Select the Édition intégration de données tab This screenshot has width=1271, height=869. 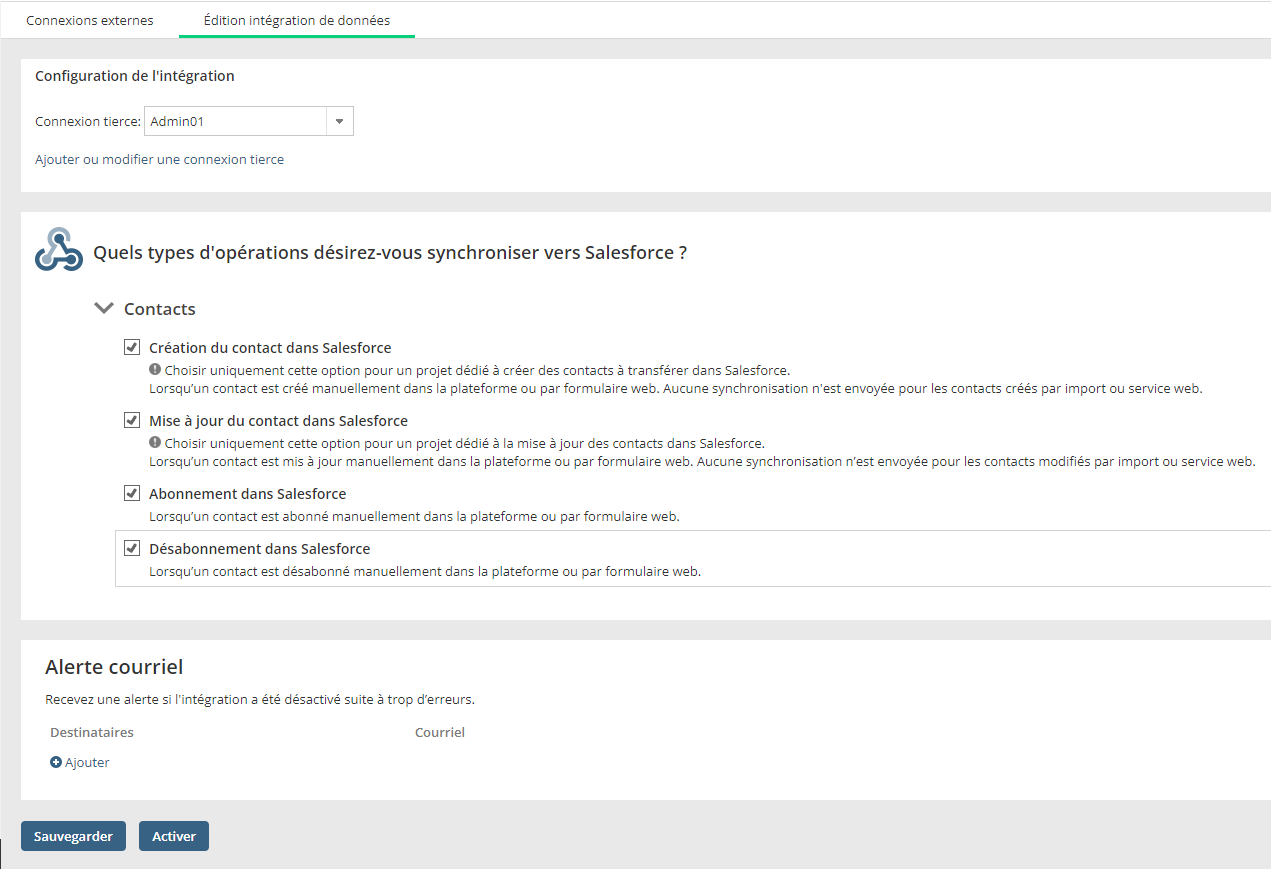[297, 20]
